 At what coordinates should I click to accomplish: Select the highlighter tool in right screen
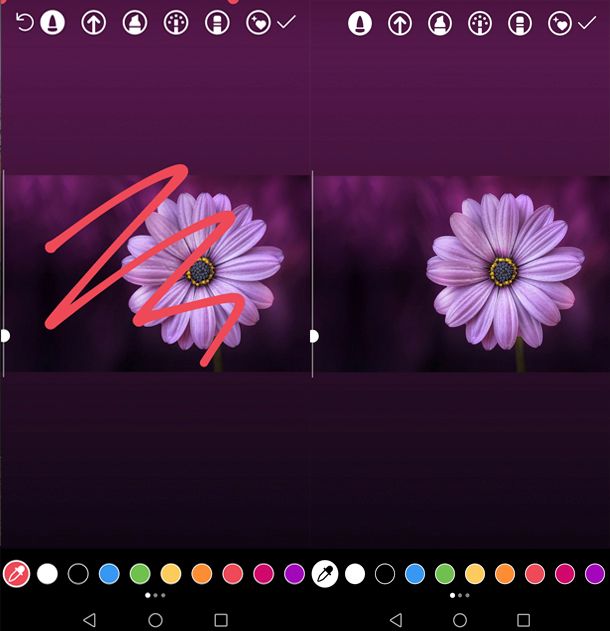pos(440,23)
